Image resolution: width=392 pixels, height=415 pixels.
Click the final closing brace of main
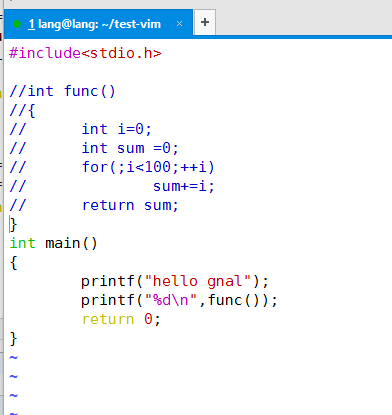point(13,339)
